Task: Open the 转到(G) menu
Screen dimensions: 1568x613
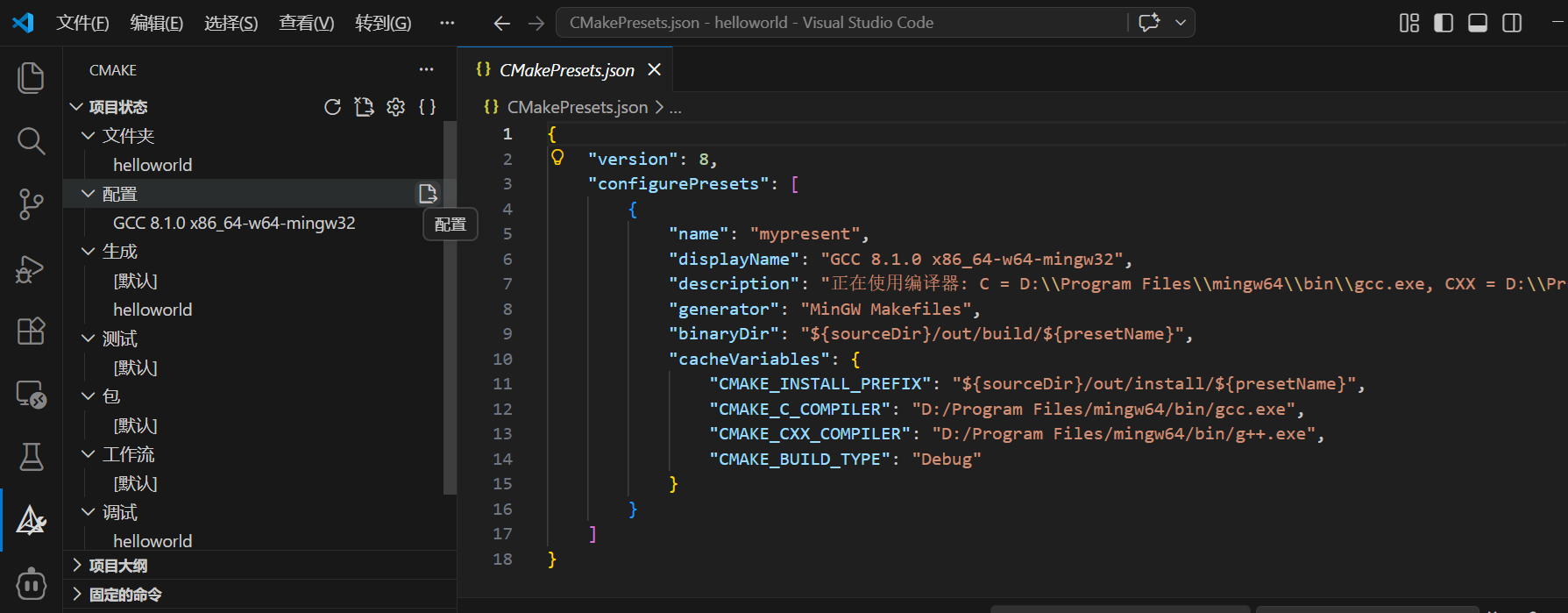Action: point(383,23)
